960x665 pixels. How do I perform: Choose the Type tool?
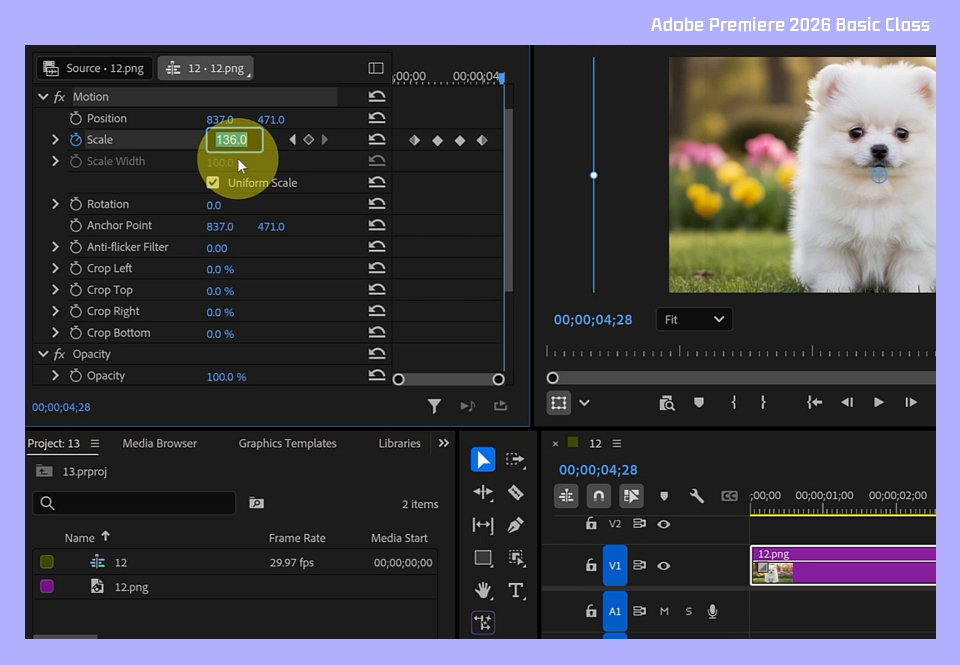coord(516,590)
